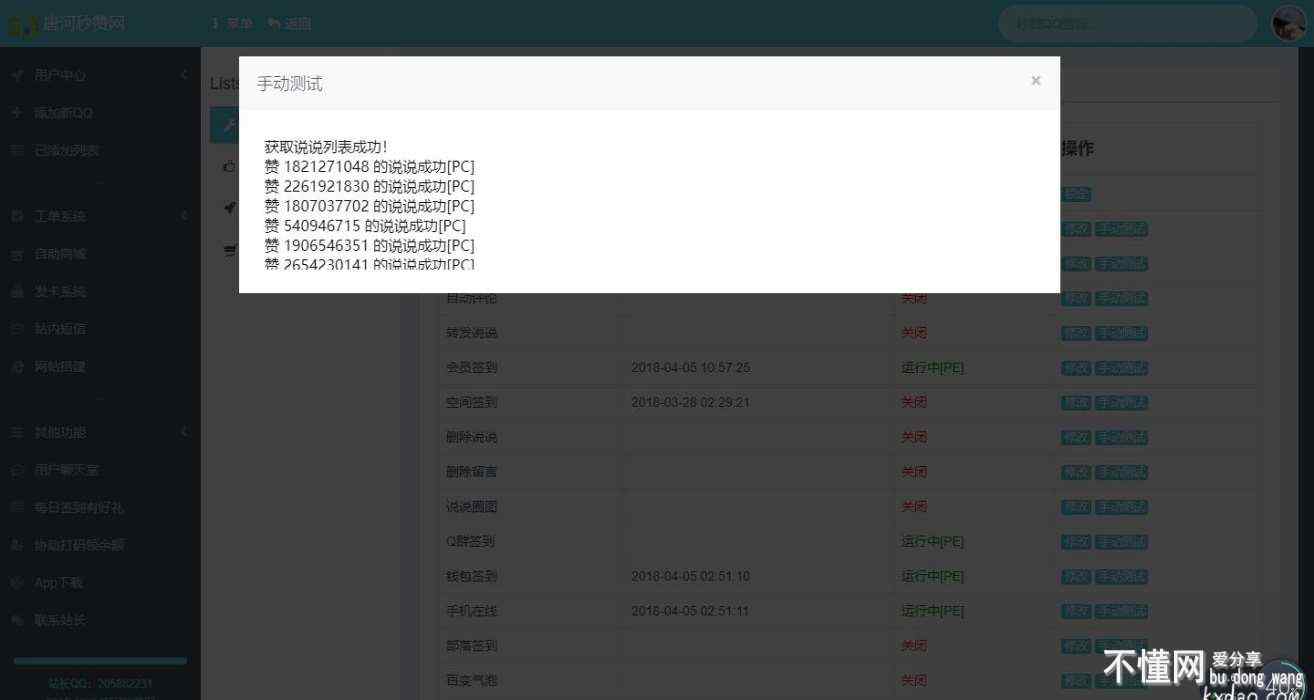Close the 手动测试 dialog with the × button
Viewport: 1314px width, 700px height.
[x=1036, y=81]
